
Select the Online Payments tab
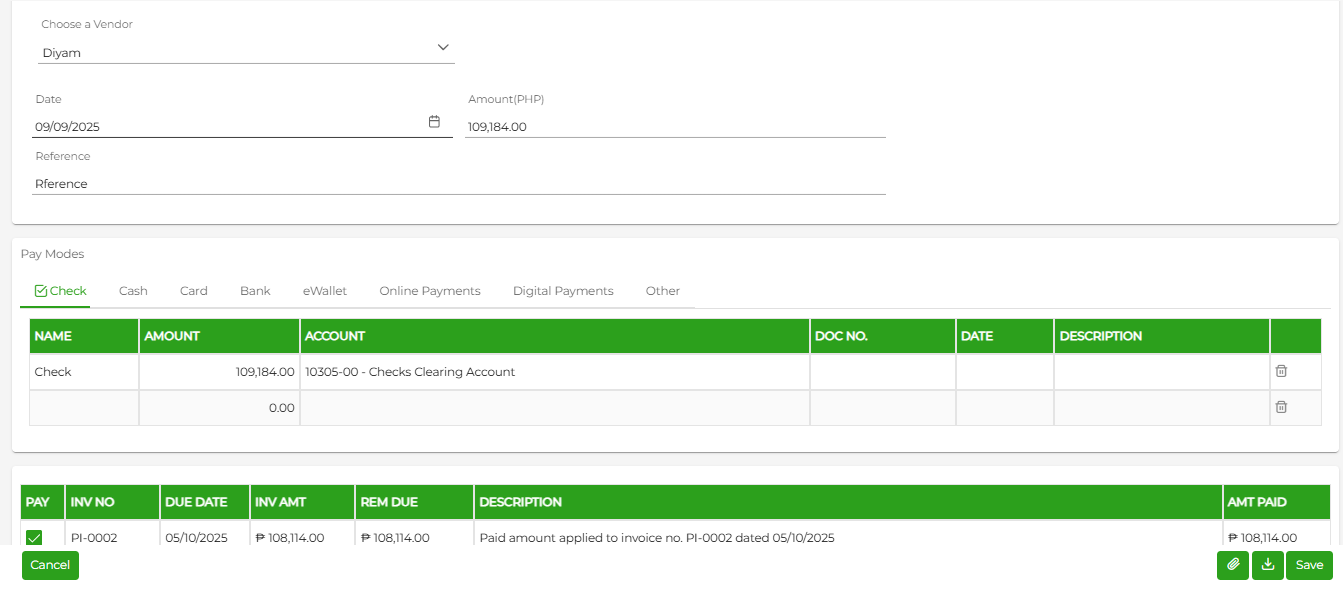430,291
